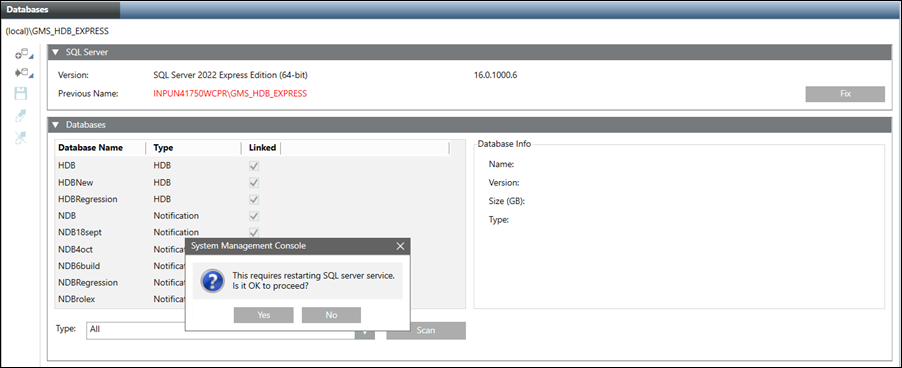Decline restart with No button
Image resolution: width=902 pixels, height=368 pixels.
[x=331, y=315]
